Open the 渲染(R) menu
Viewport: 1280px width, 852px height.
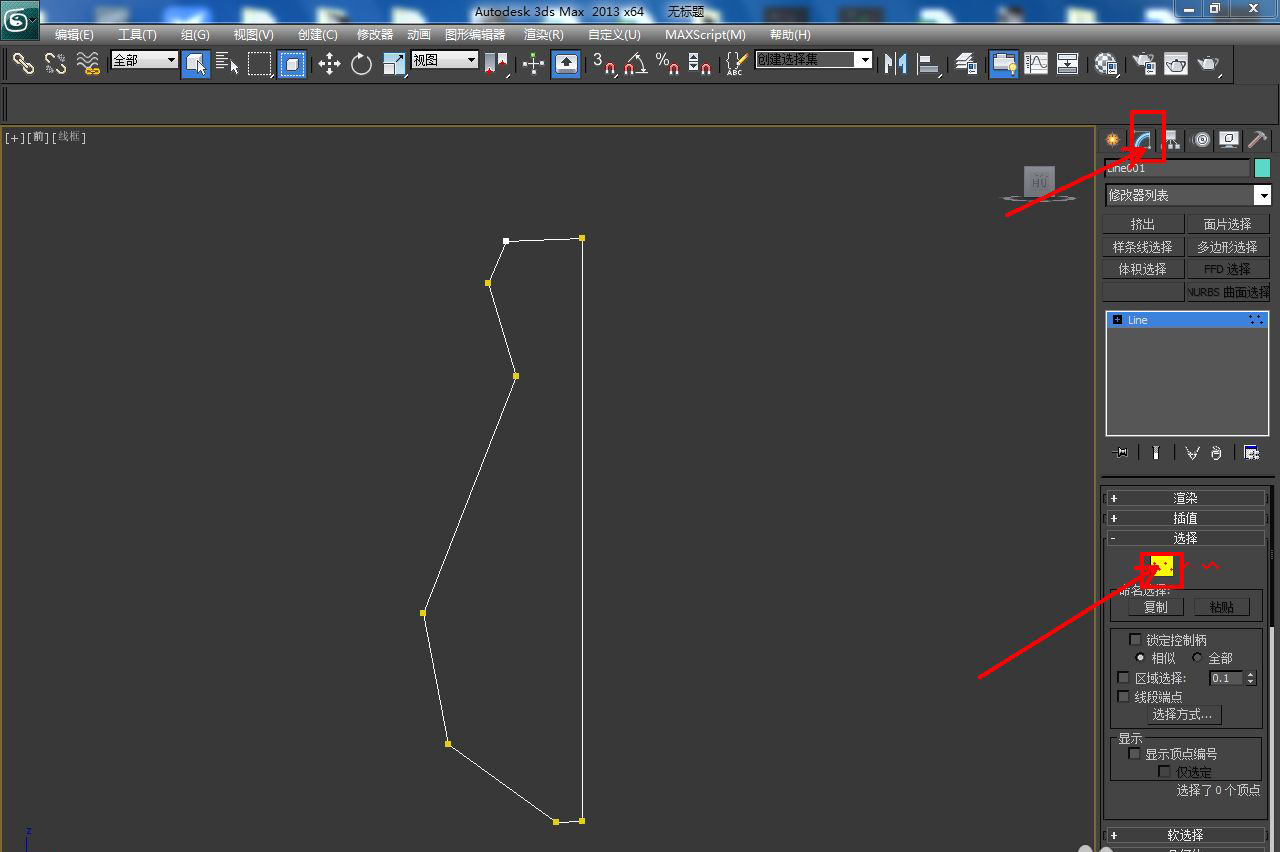tap(543, 35)
